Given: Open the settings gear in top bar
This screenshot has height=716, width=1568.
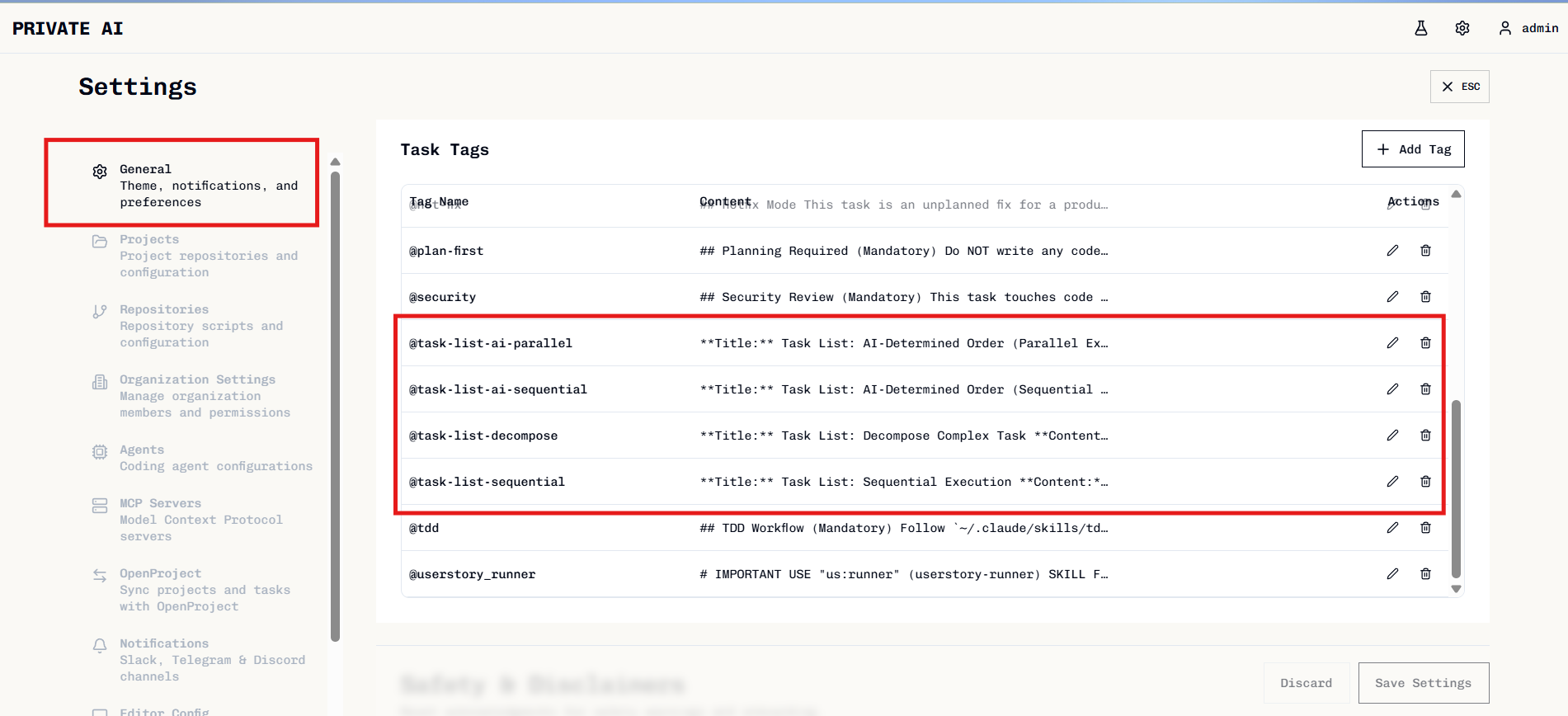Looking at the screenshot, I should (x=1462, y=28).
